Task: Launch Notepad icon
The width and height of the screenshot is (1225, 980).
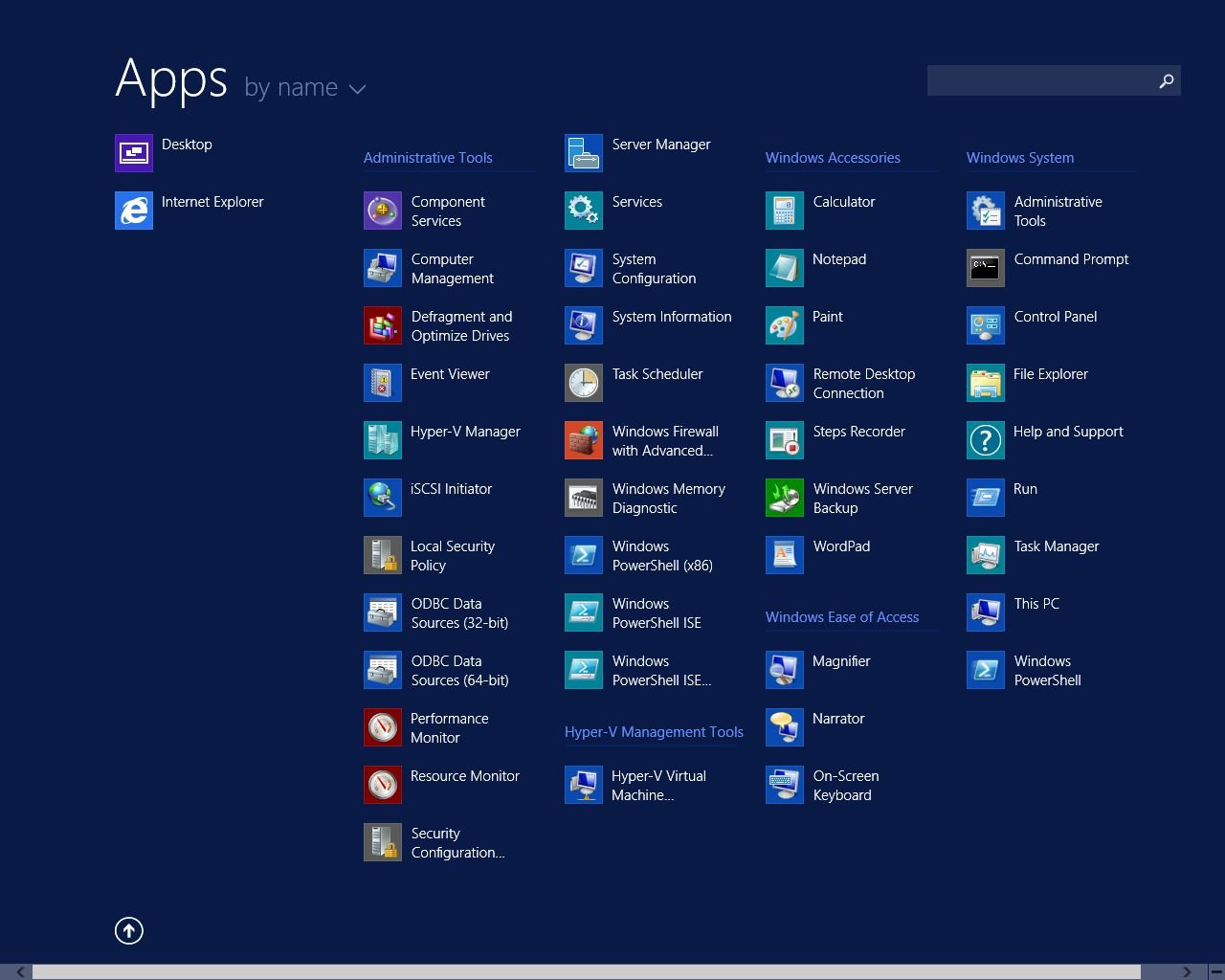Action: [785, 268]
